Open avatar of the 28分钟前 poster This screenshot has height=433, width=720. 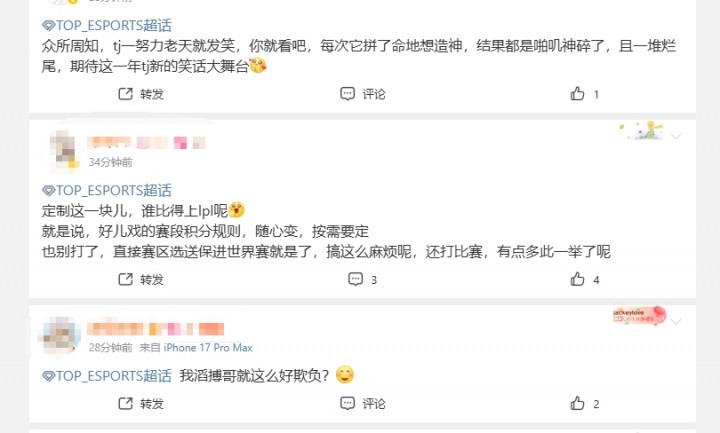[61, 336]
